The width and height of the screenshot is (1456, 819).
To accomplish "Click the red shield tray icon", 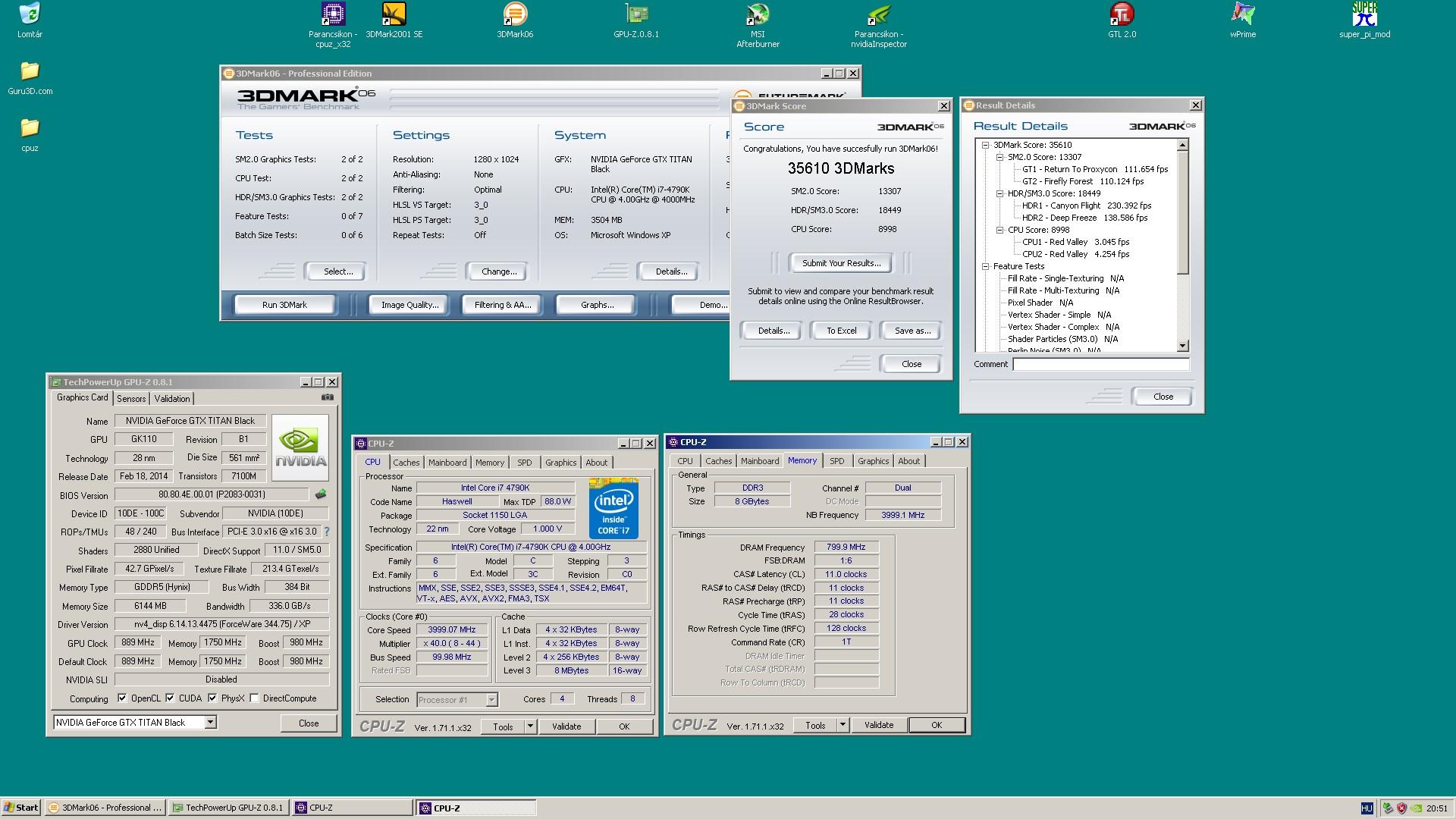I will 1401,808.
